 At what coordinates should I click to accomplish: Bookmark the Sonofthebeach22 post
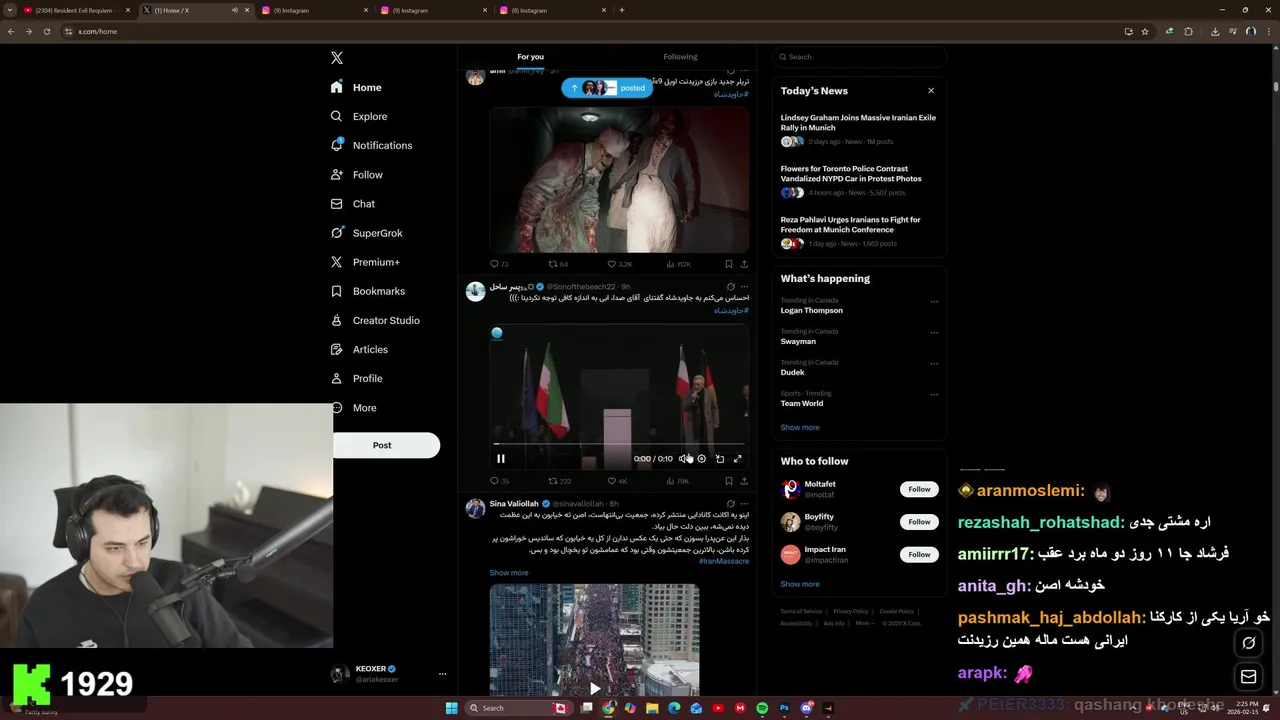click(x=729, y=481)
